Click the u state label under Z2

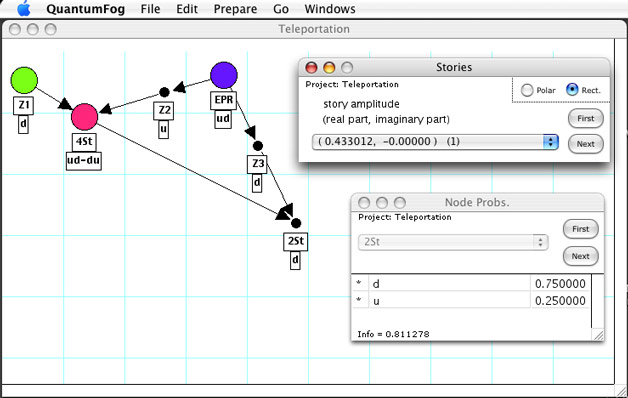163,129
